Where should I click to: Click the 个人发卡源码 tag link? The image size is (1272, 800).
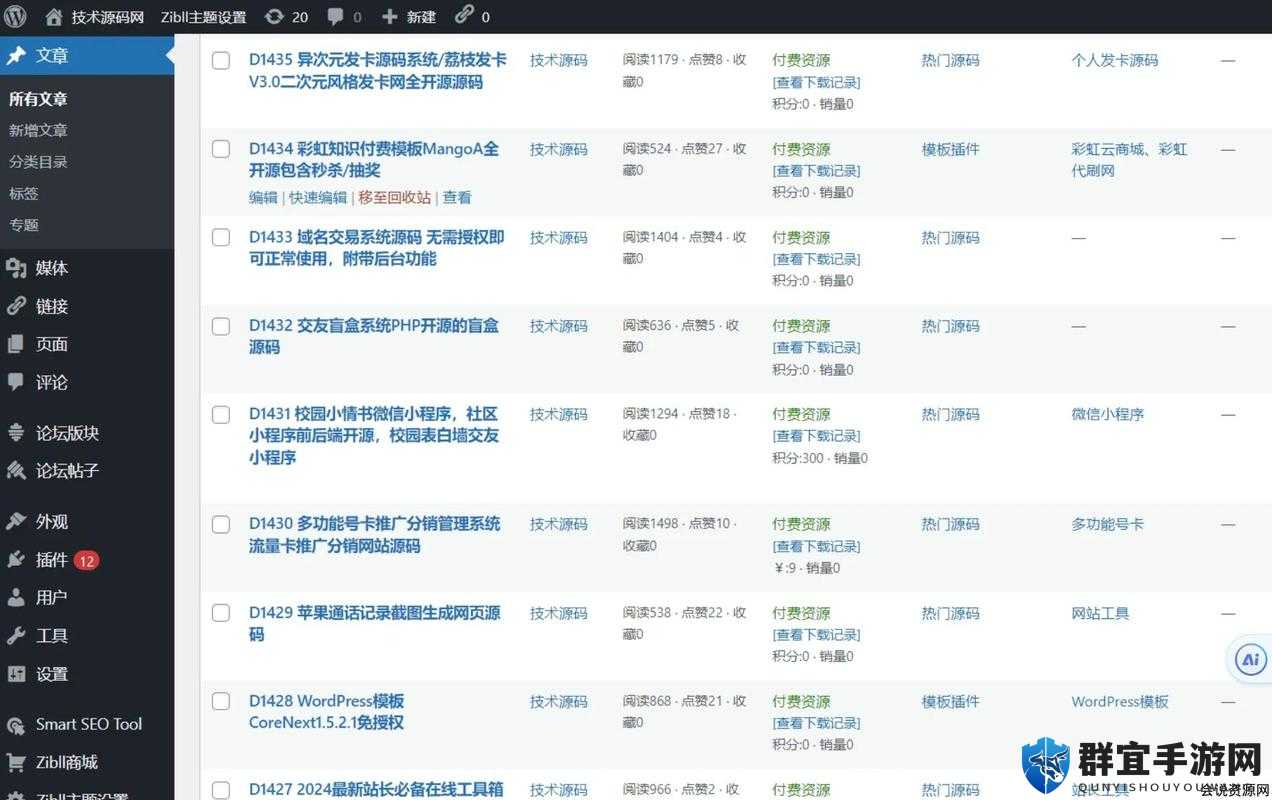[1115, 60]
